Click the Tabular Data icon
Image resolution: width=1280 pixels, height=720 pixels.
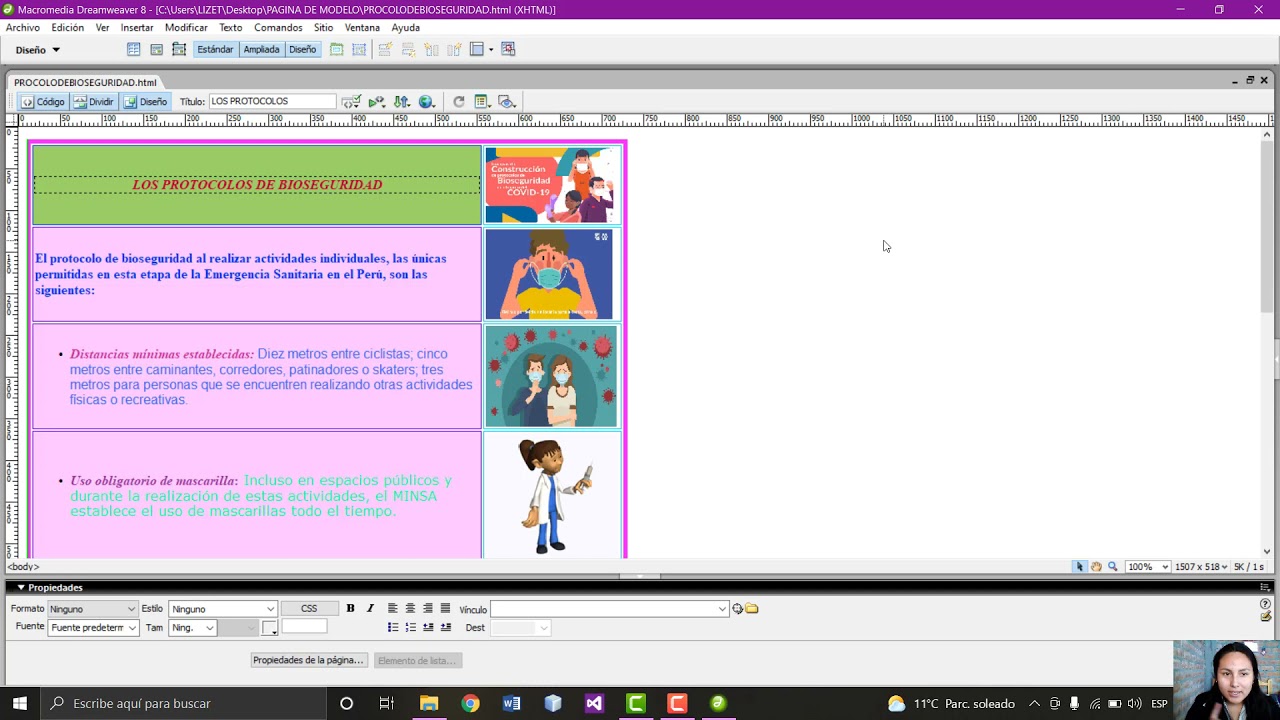tap(508, 49)
